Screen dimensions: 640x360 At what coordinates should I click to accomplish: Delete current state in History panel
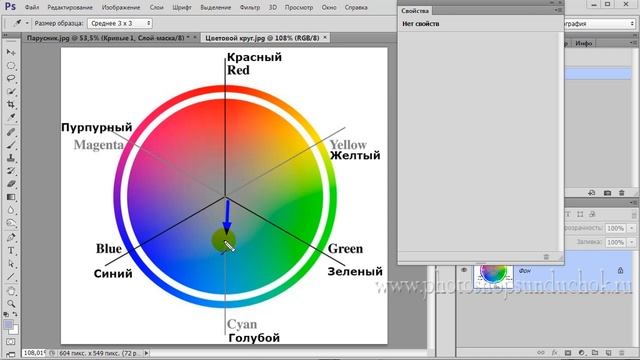[622, 193]
